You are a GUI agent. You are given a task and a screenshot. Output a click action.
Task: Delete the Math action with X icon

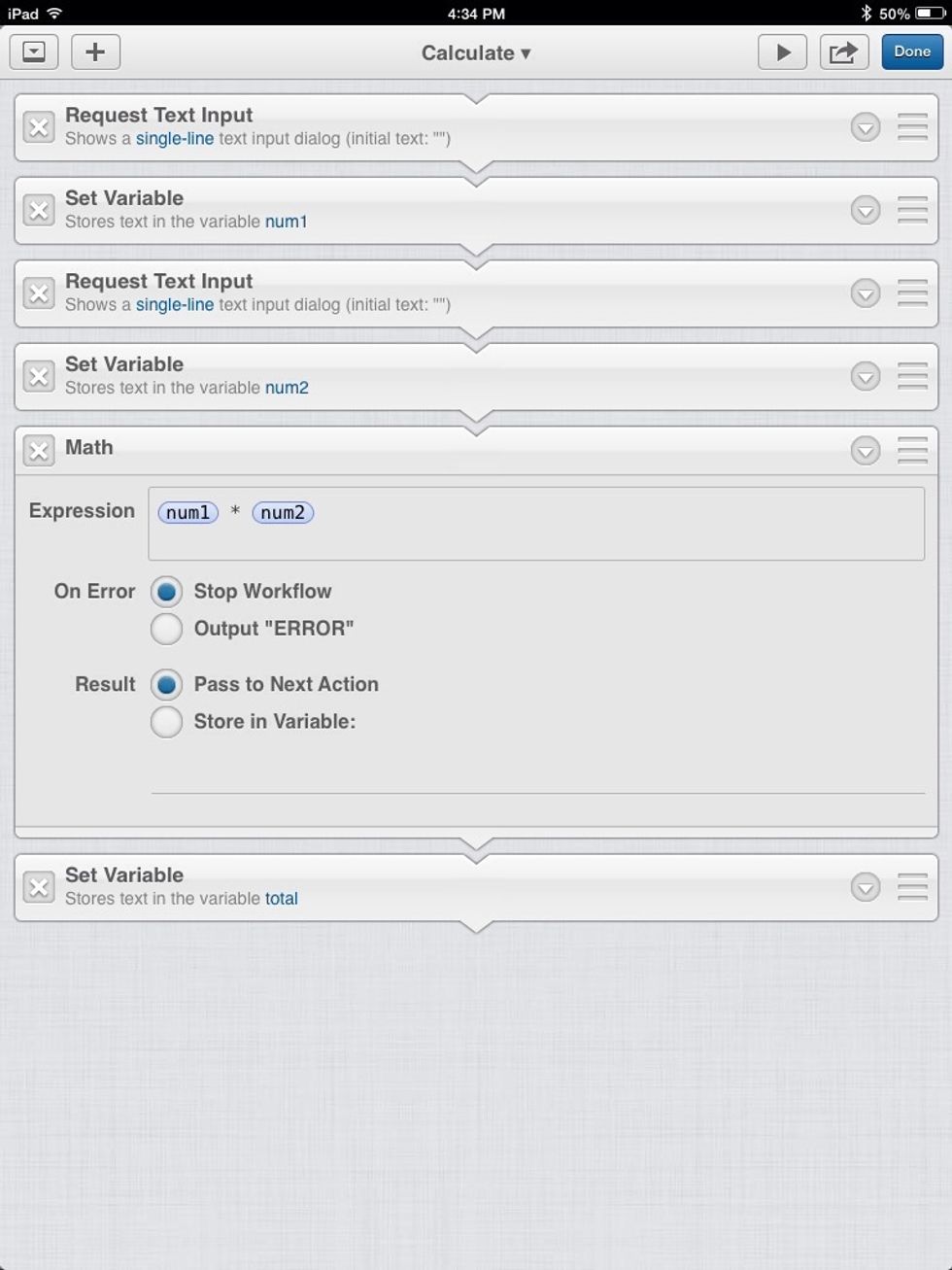(39, 451)
